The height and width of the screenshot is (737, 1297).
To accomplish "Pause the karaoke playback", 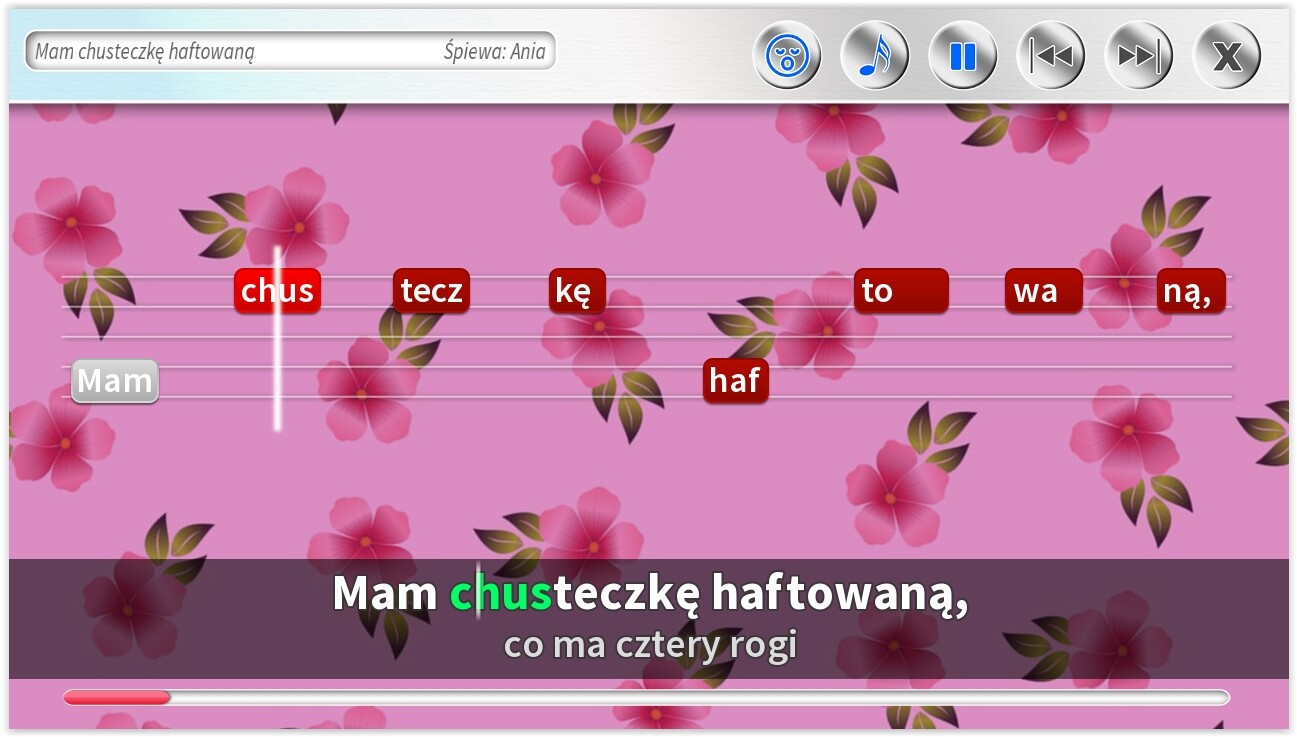I will coord(962,55).
